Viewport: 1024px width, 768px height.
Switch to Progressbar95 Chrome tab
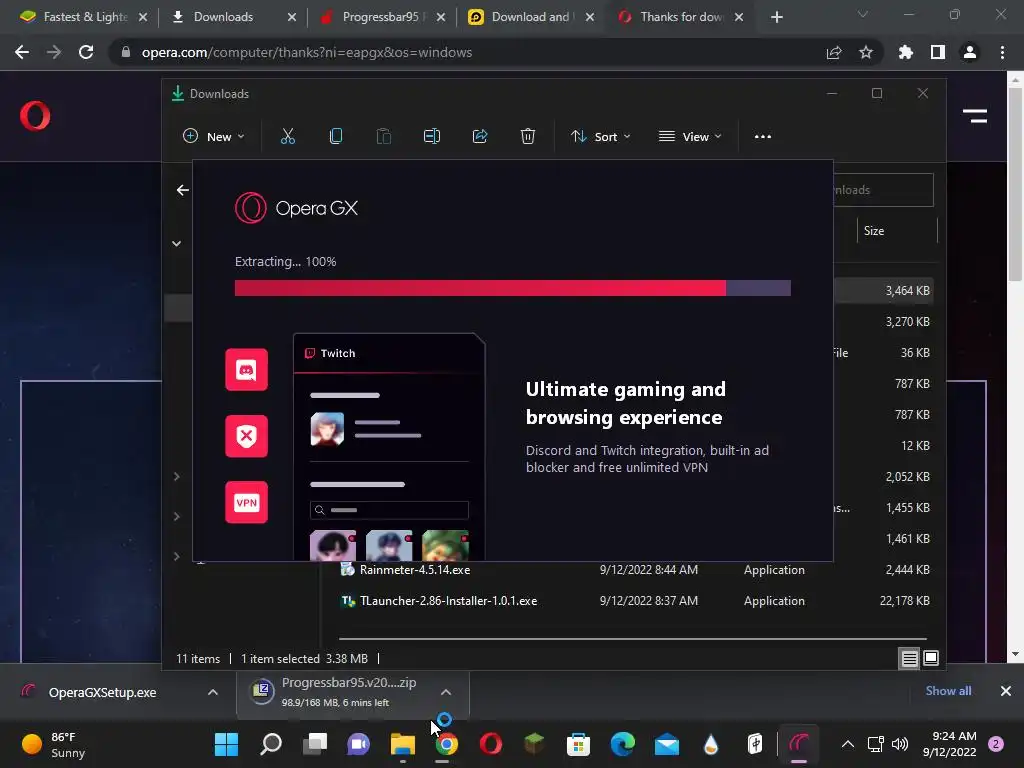click(x=383, y=17)
